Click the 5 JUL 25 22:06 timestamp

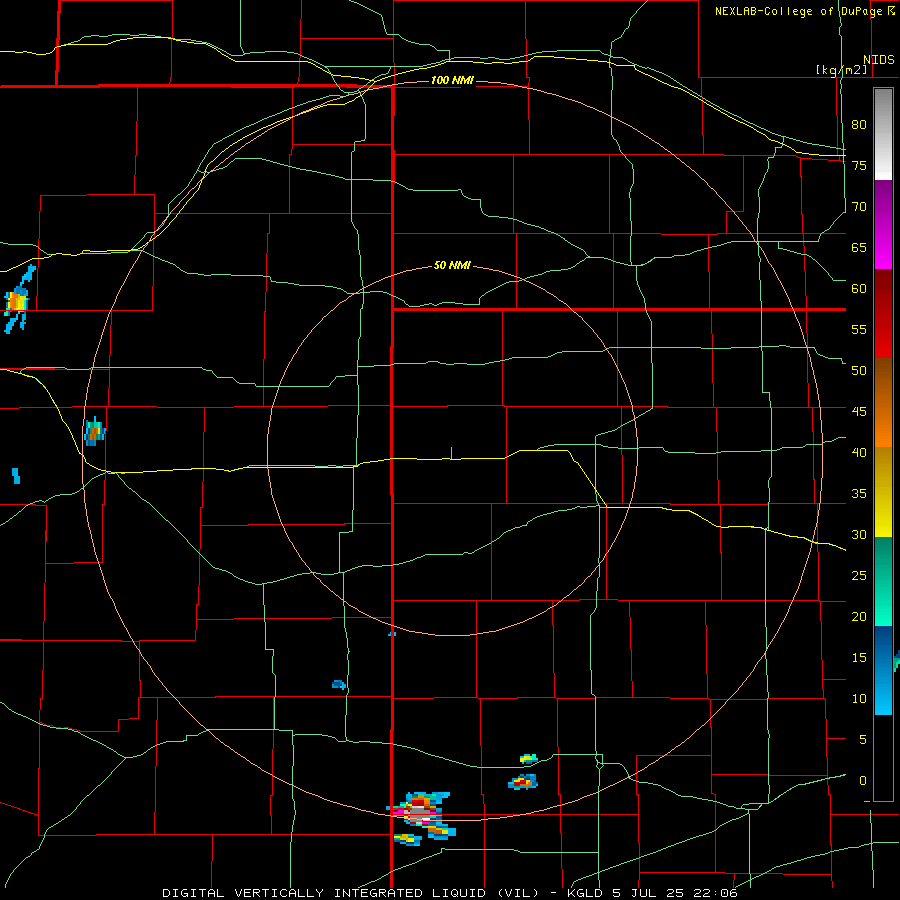pyautogui.click(x=675, y=893)
